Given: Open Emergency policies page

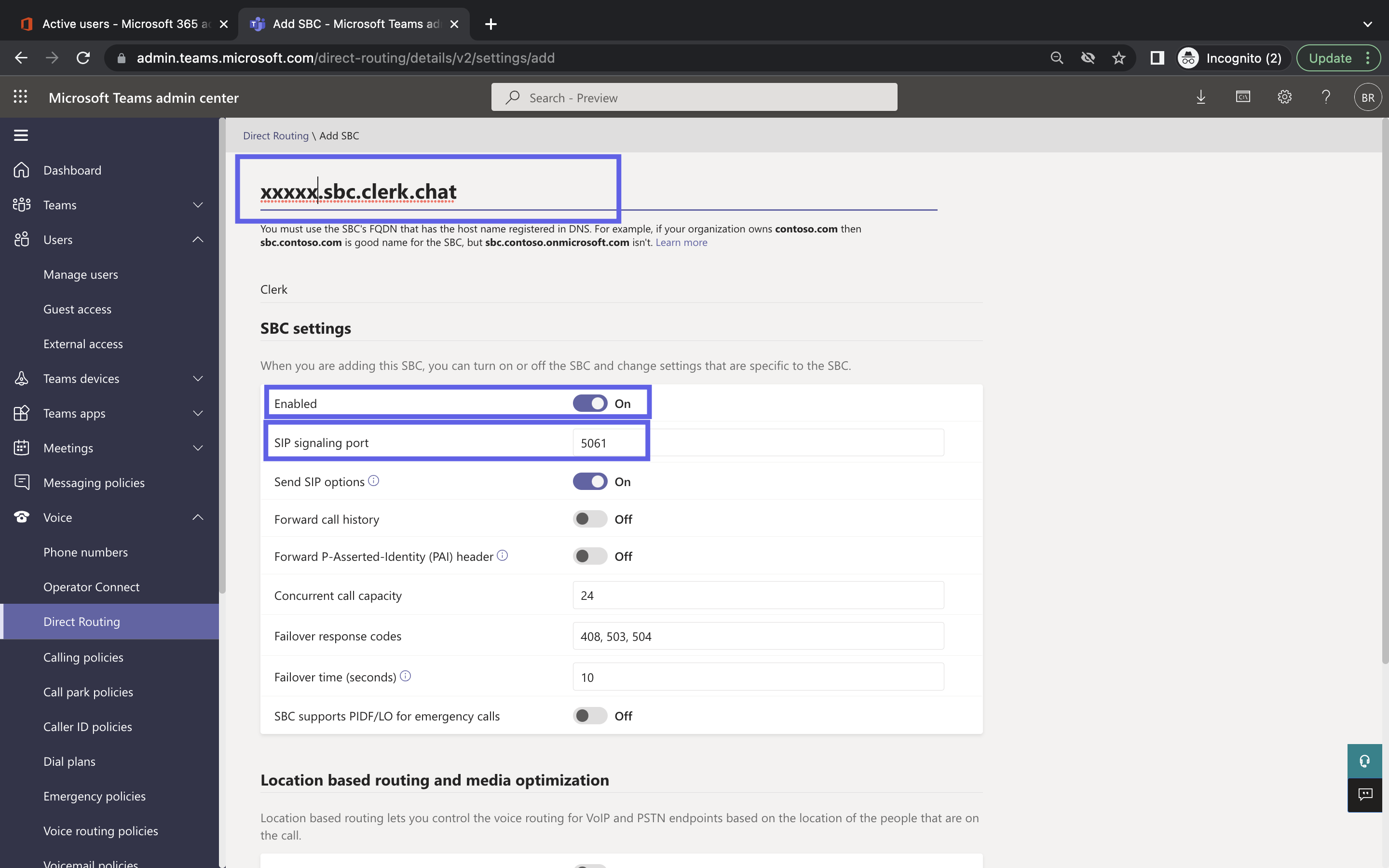Looking at the screenshot, I should tap(94, 796).
